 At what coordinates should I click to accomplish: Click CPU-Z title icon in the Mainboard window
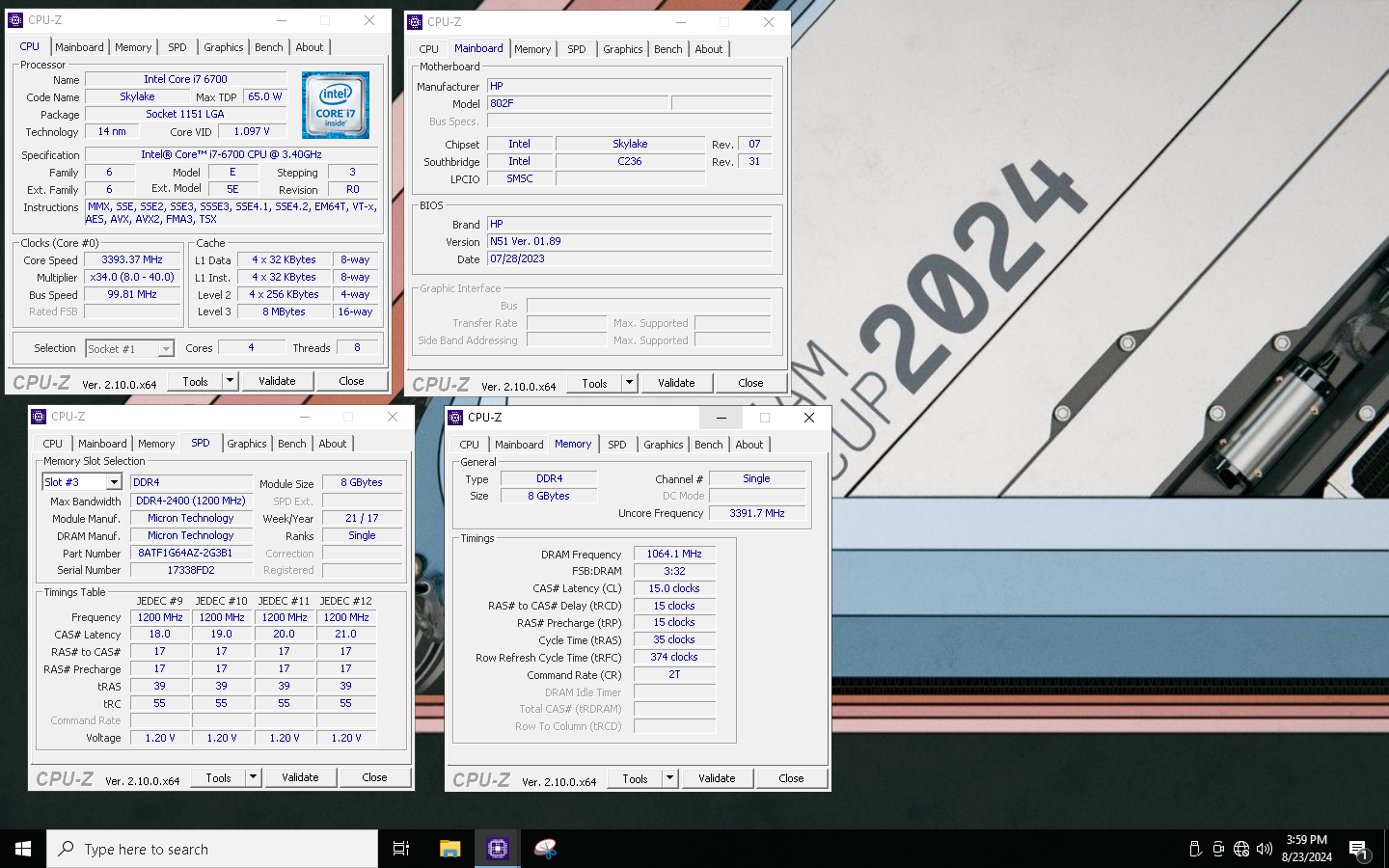415,22
